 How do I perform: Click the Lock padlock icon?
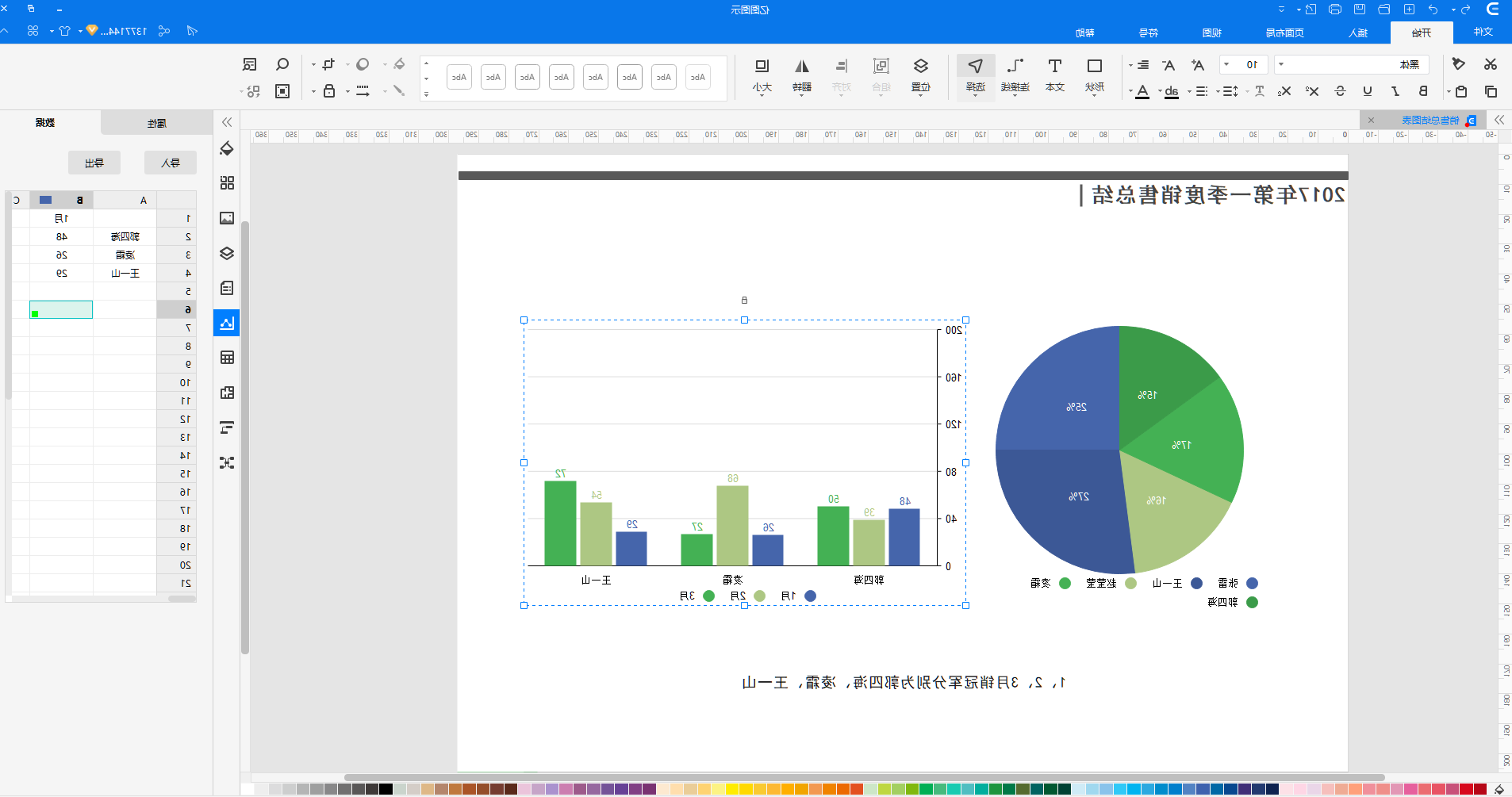pos(329,91)
